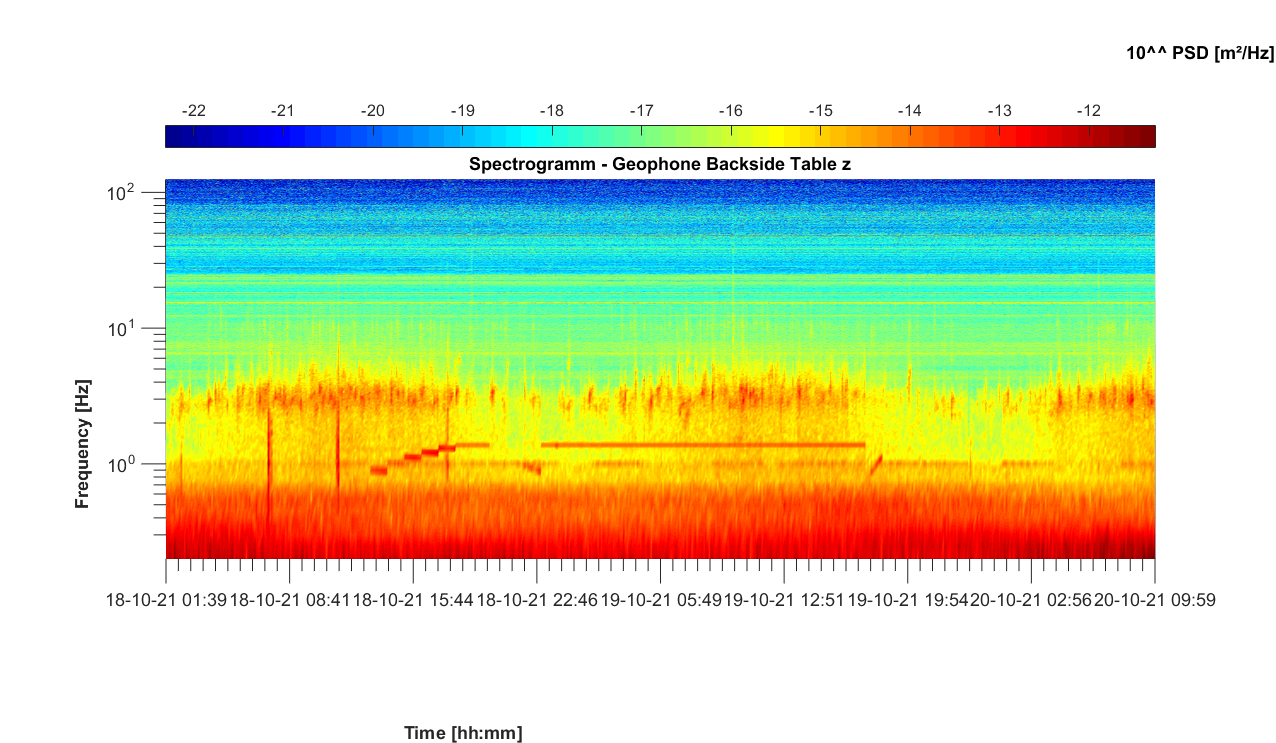Select the time tick label "19-10-21 19:54"
Screen dimensions: 1276x743
909,600
